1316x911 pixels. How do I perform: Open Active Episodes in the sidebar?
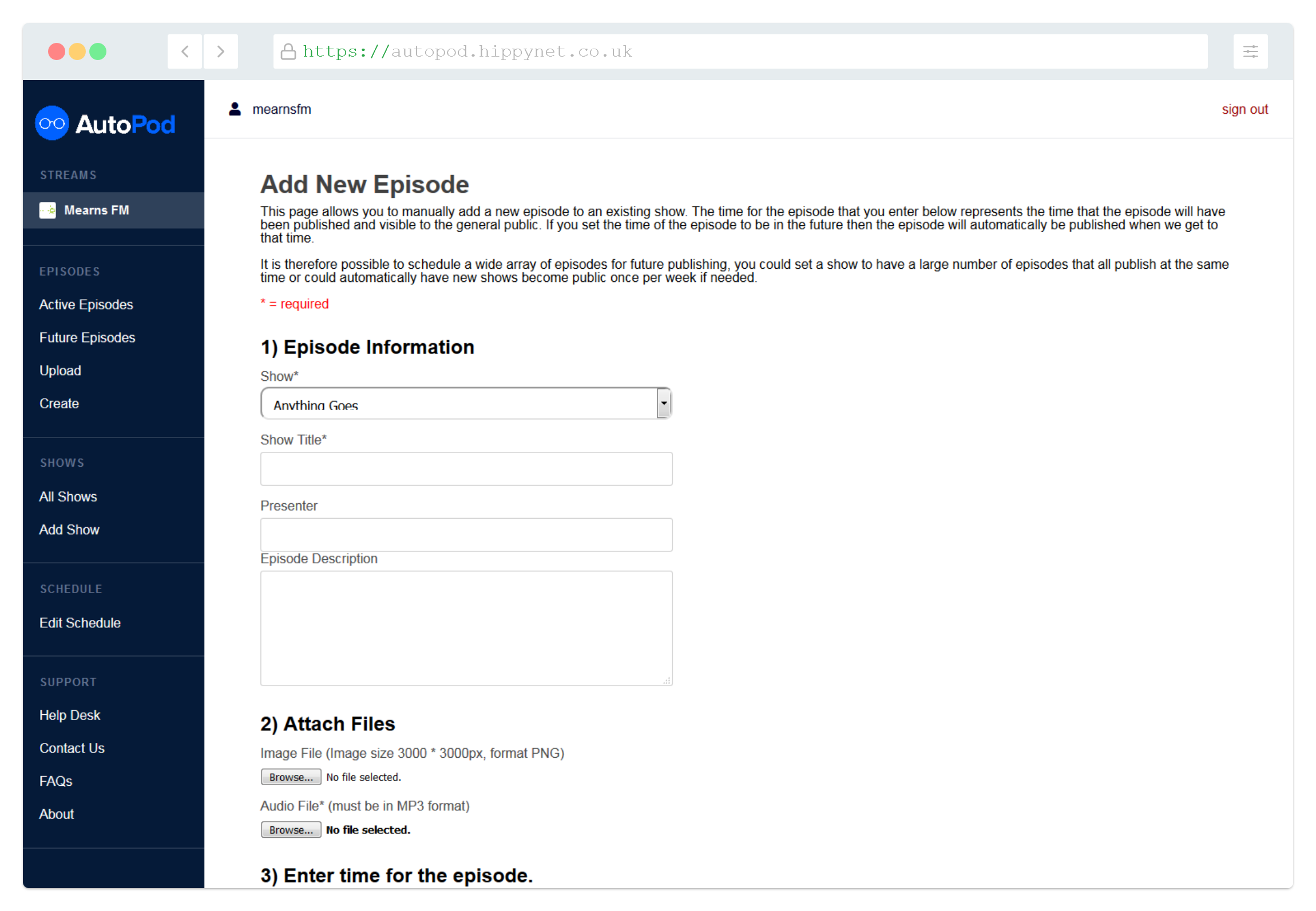pos(86,304)
